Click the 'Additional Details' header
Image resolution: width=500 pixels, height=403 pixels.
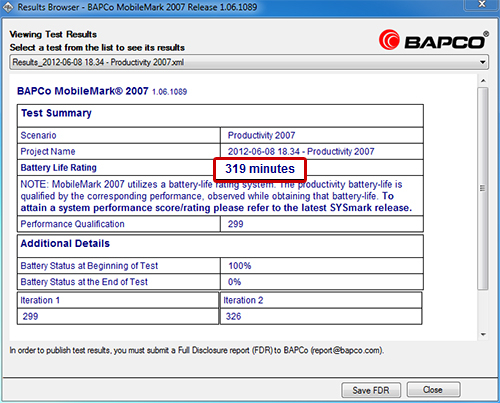65,244
